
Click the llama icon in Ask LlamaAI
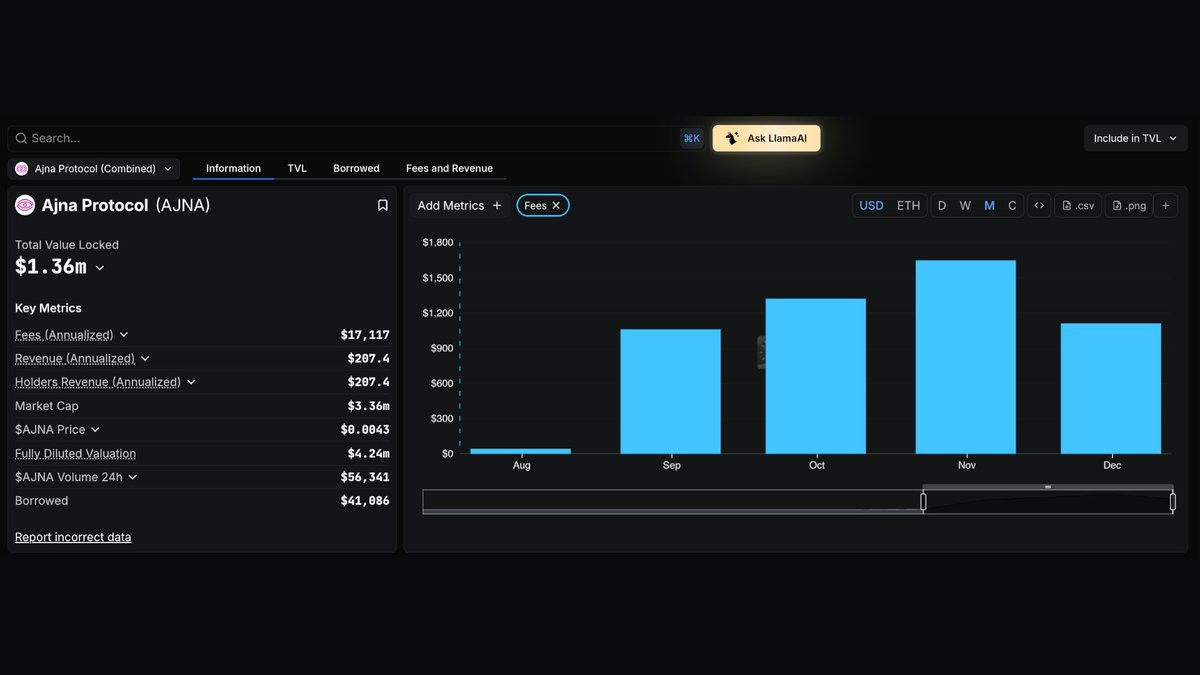pos(732,138)
